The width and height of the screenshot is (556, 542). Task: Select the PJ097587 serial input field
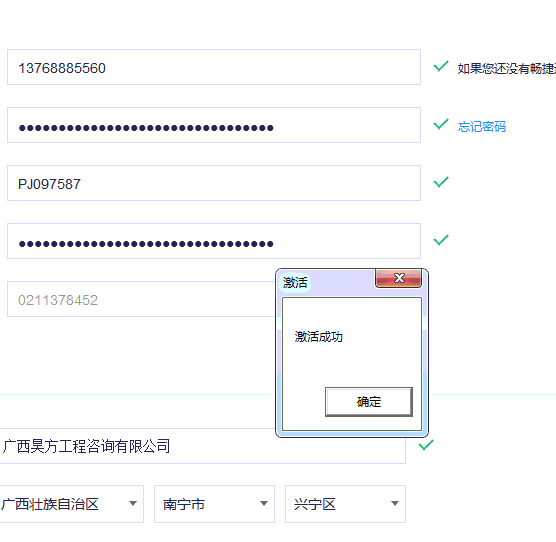[214, 183]
